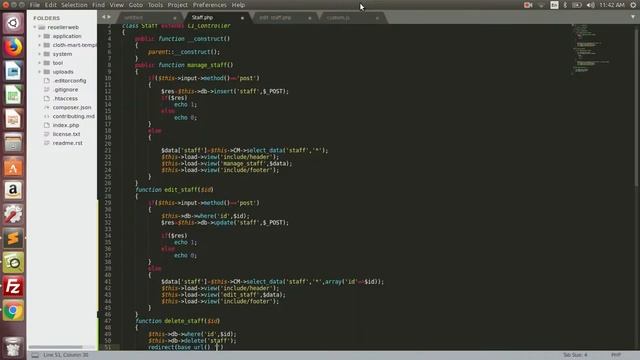Click the code minimap preview

pyautogui.click(x=592, y=49)
